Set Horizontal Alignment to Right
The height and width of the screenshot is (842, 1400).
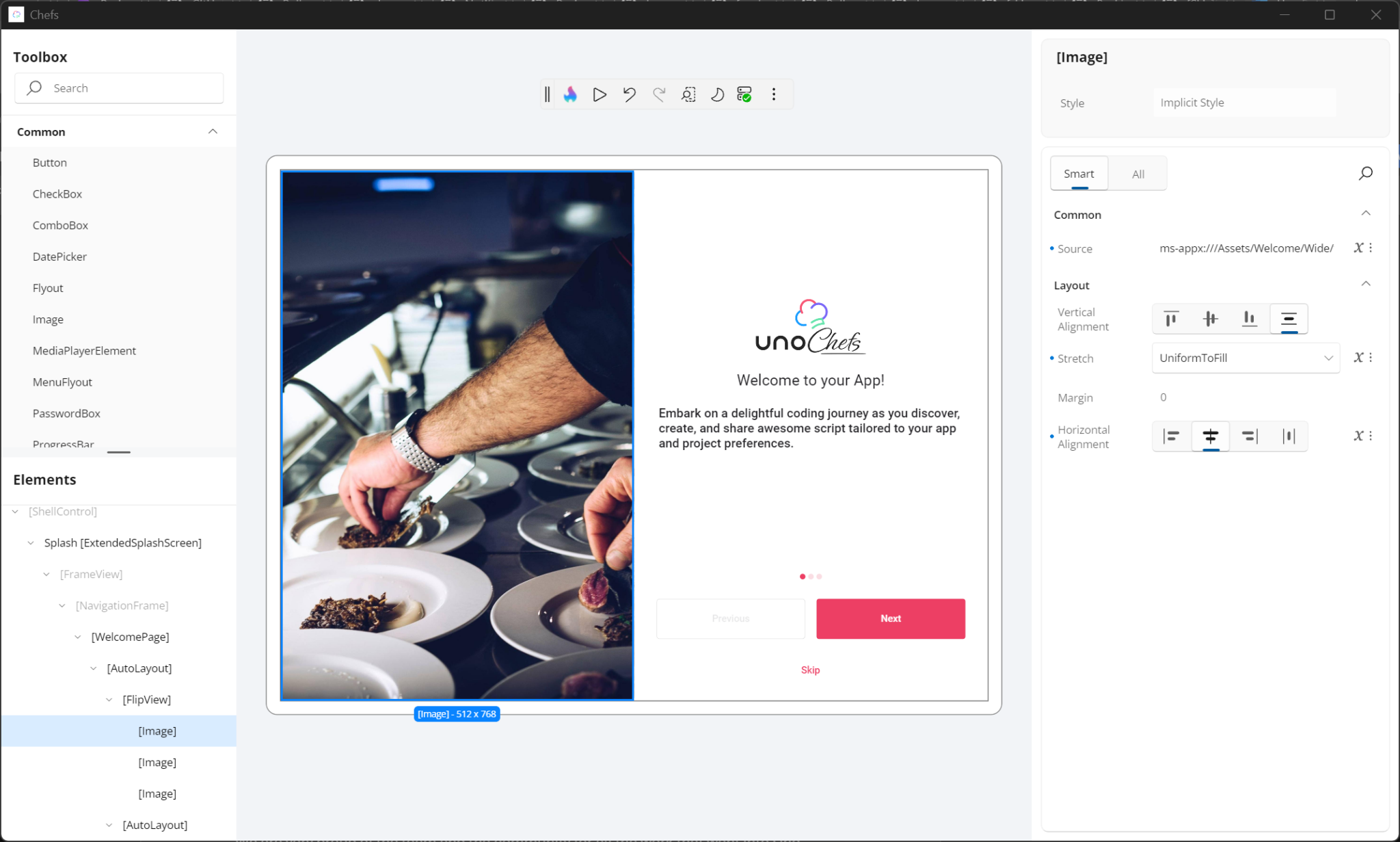pos(1250,436)
